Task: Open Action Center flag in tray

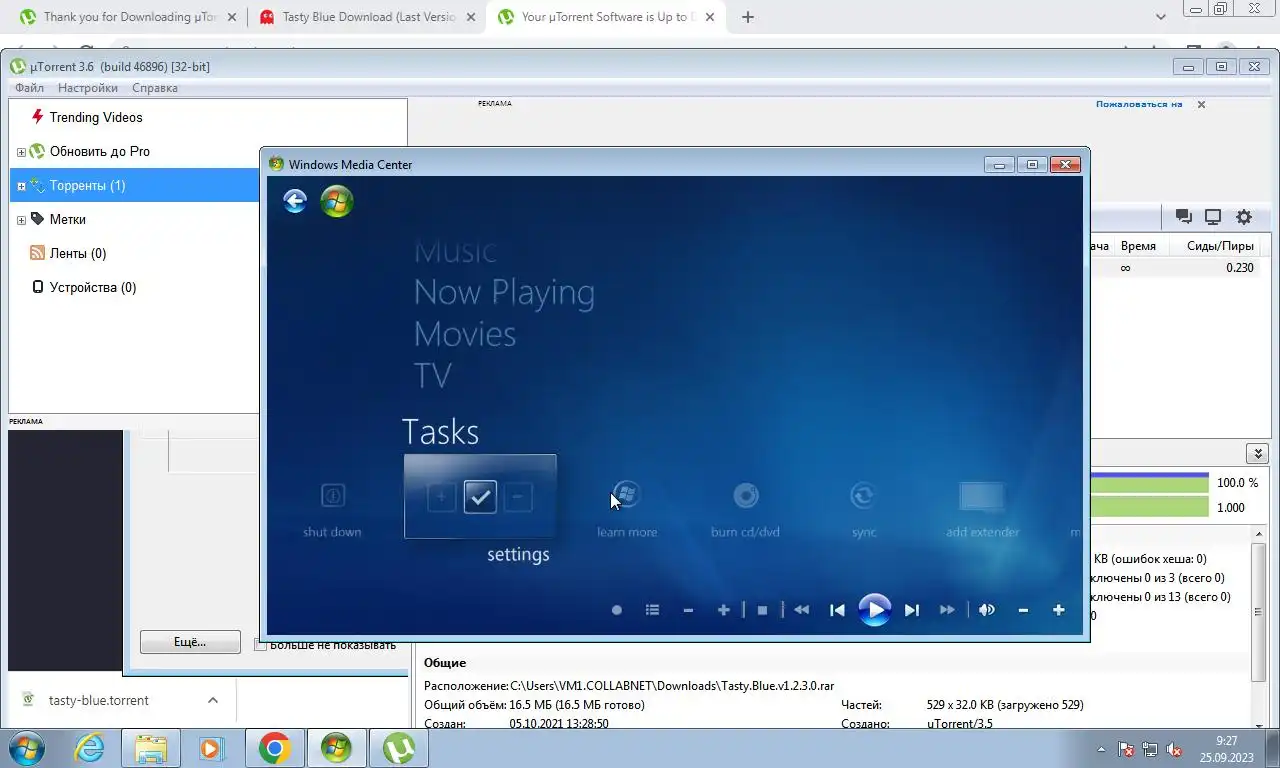Action: click(x=1126, y=749)
